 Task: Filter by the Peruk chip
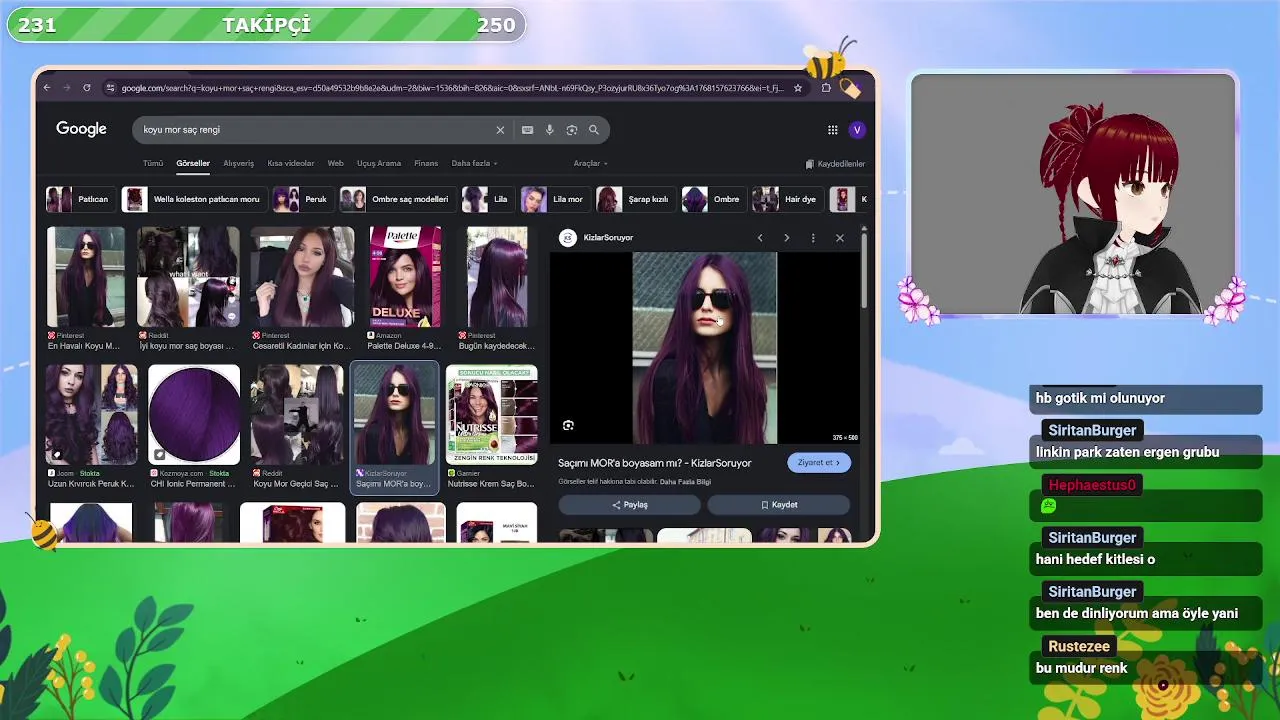pos(302,199)
